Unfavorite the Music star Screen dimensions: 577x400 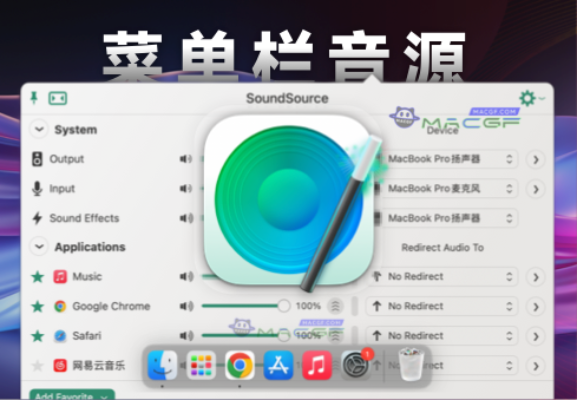click(x=38, y=276)
